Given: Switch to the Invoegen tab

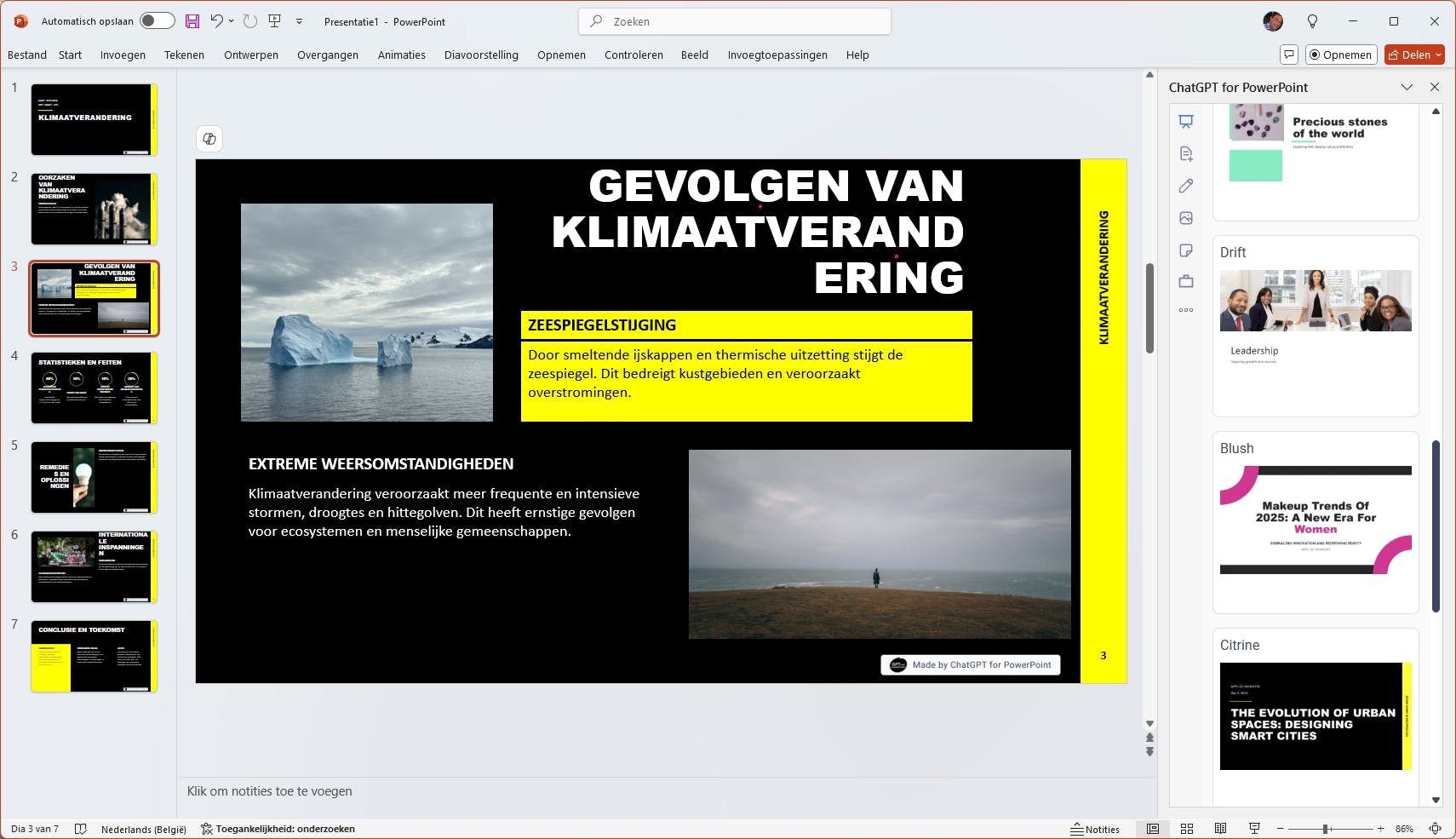Looking at the screenshot, I should [x=123, y=55].
